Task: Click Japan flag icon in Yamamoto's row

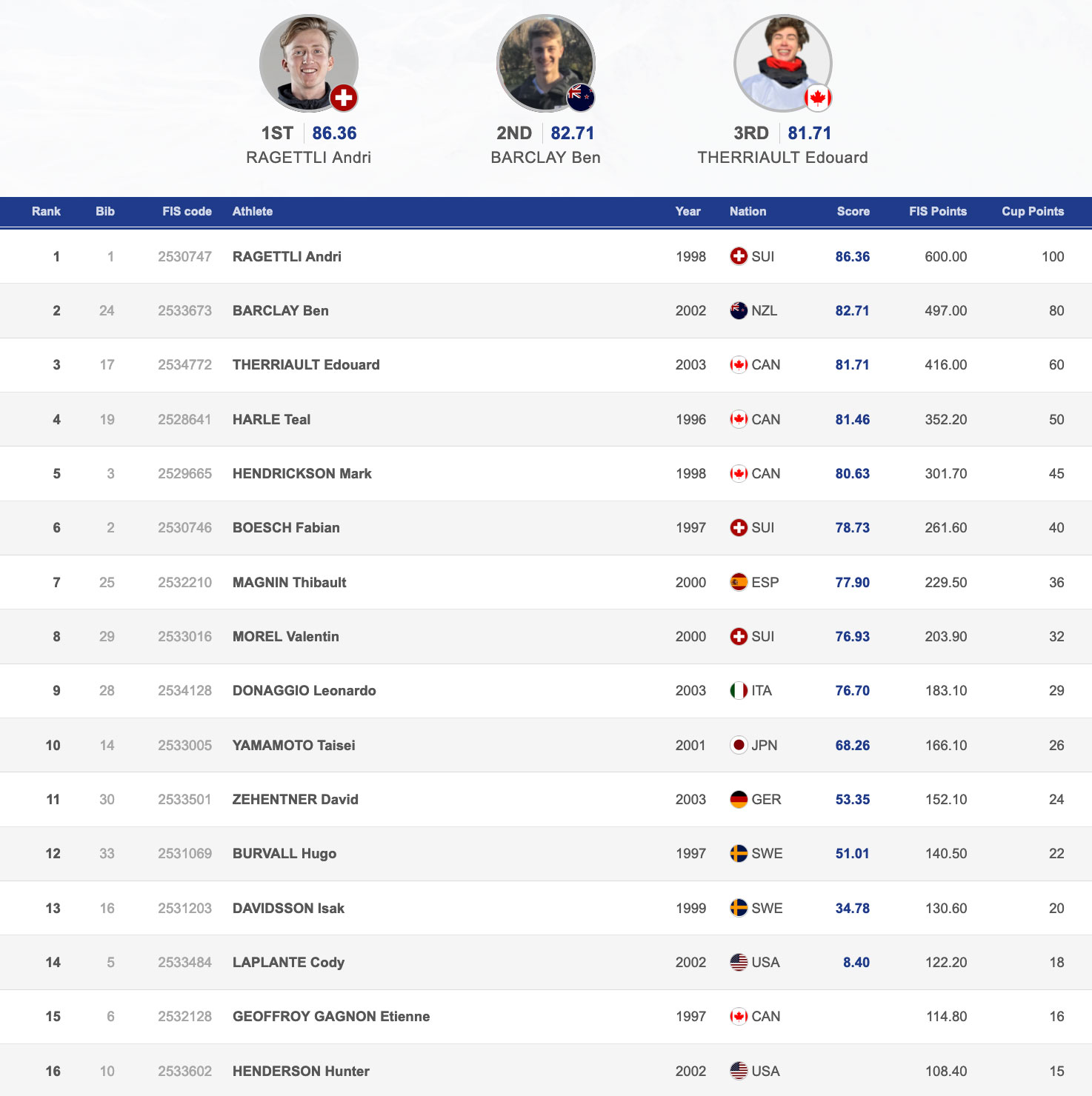Action: (739, 745)
